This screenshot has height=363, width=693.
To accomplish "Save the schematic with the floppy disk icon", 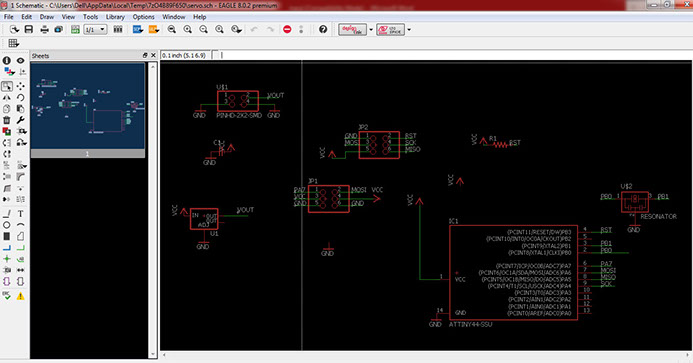I will (29, 30).
